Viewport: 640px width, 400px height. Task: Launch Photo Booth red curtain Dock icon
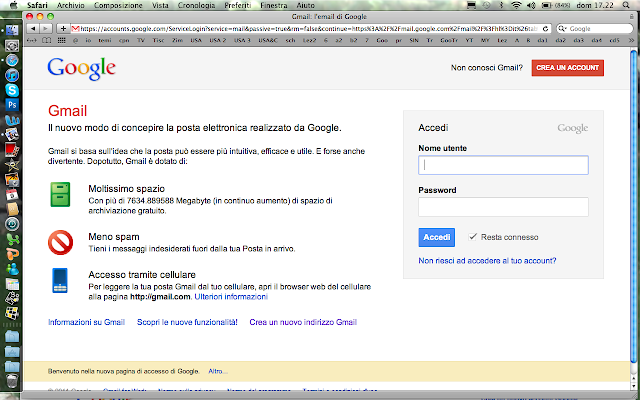tap(12, 150)
